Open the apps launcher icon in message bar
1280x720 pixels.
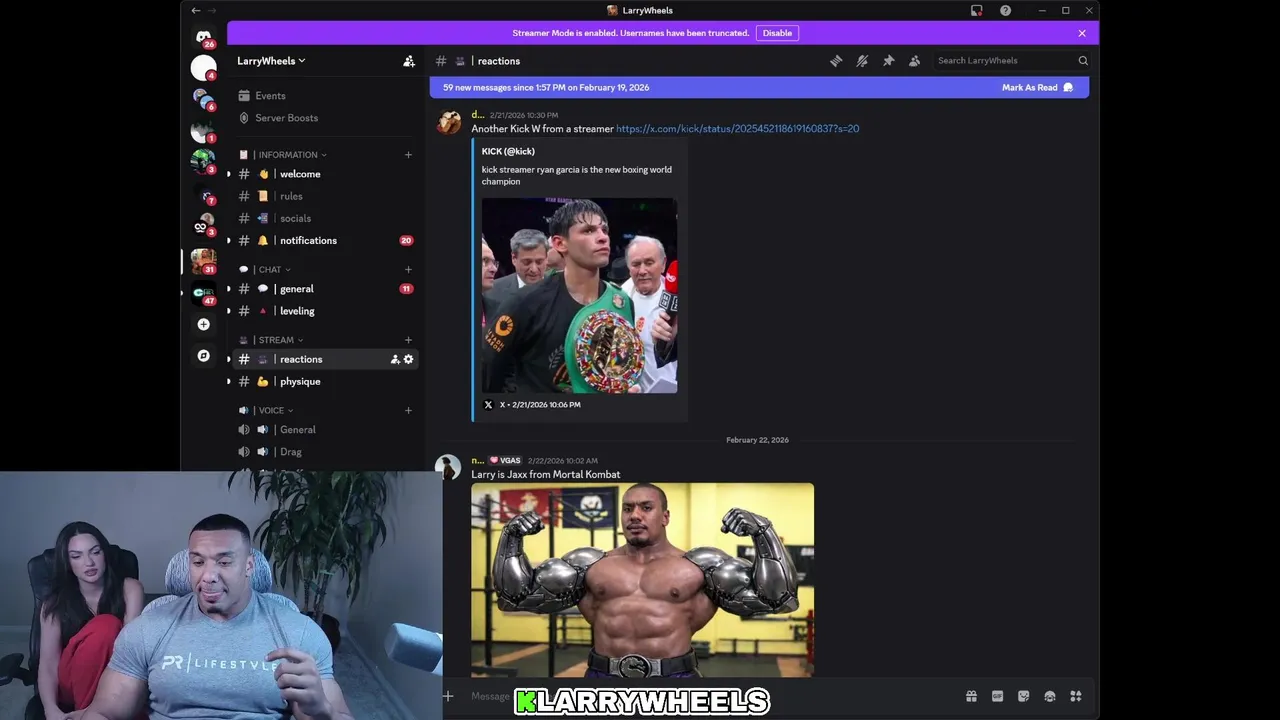pyautogui.click(x=1076, y=696)
